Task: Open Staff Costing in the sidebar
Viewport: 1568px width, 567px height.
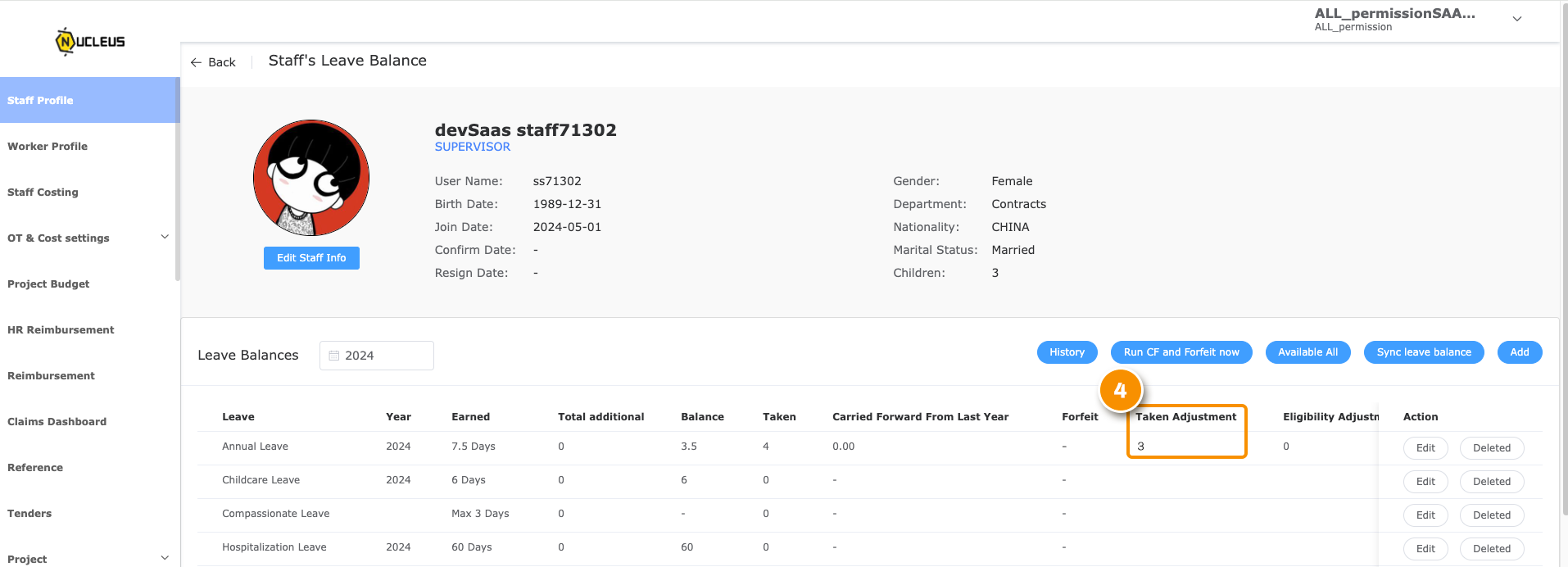Action: (x=43, y=192)
